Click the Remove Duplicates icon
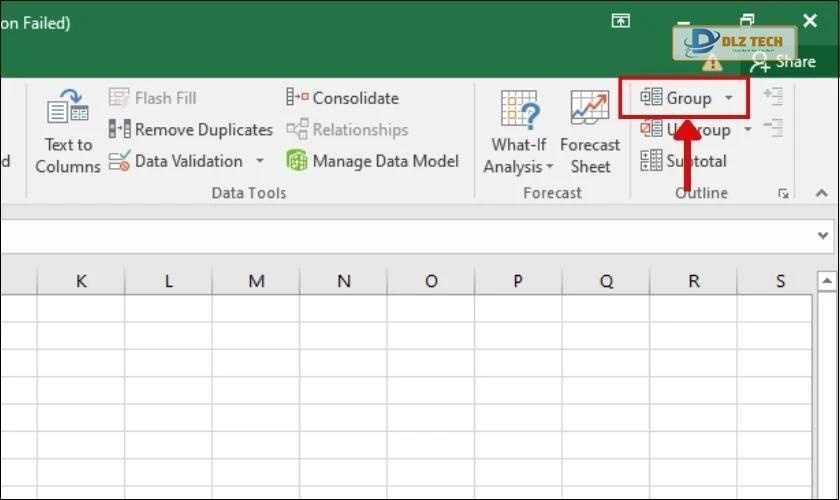The height and width of the screenshot is (500, 840). [120, 129]
